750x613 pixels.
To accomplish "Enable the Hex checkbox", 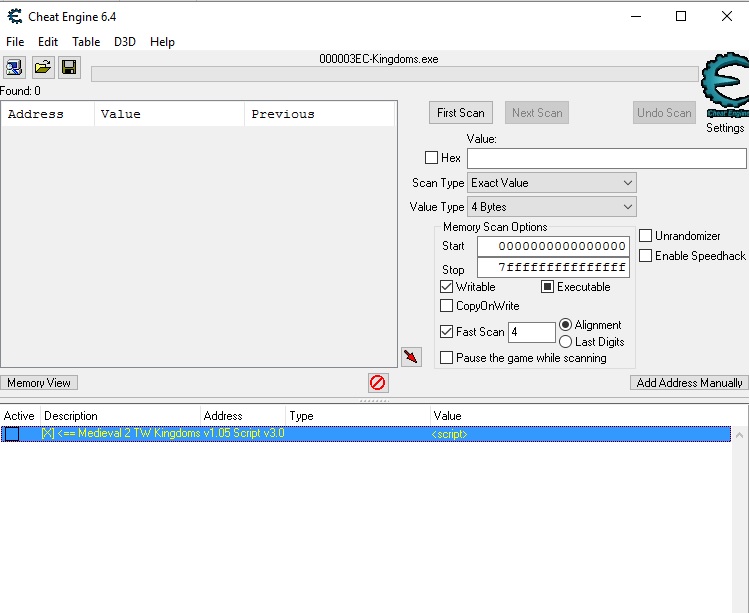I will click(x=431, y=157).
